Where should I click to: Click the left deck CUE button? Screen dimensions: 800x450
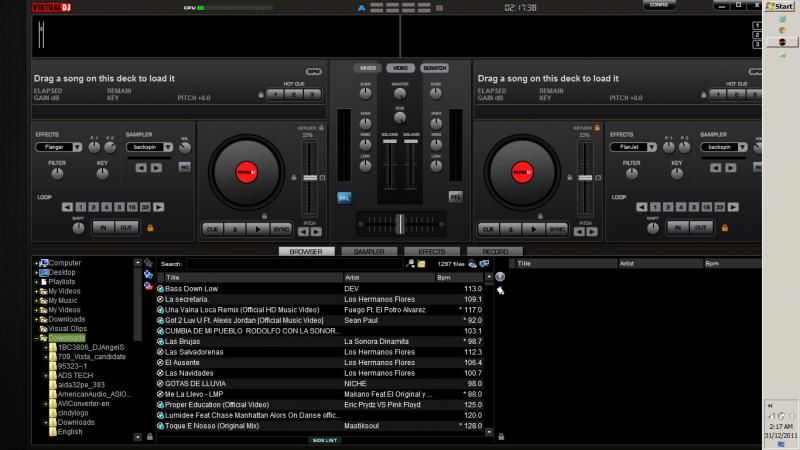(x=212, y=229)
